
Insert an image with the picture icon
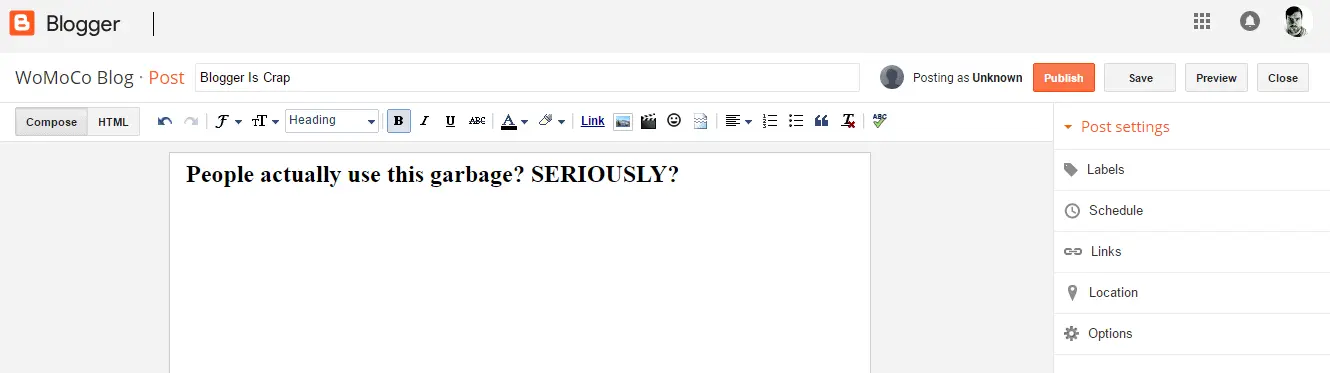[x=623, y=121]
